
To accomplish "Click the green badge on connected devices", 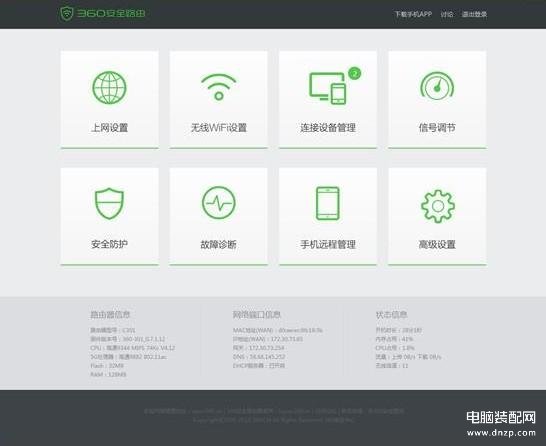I will click(354, 73).
